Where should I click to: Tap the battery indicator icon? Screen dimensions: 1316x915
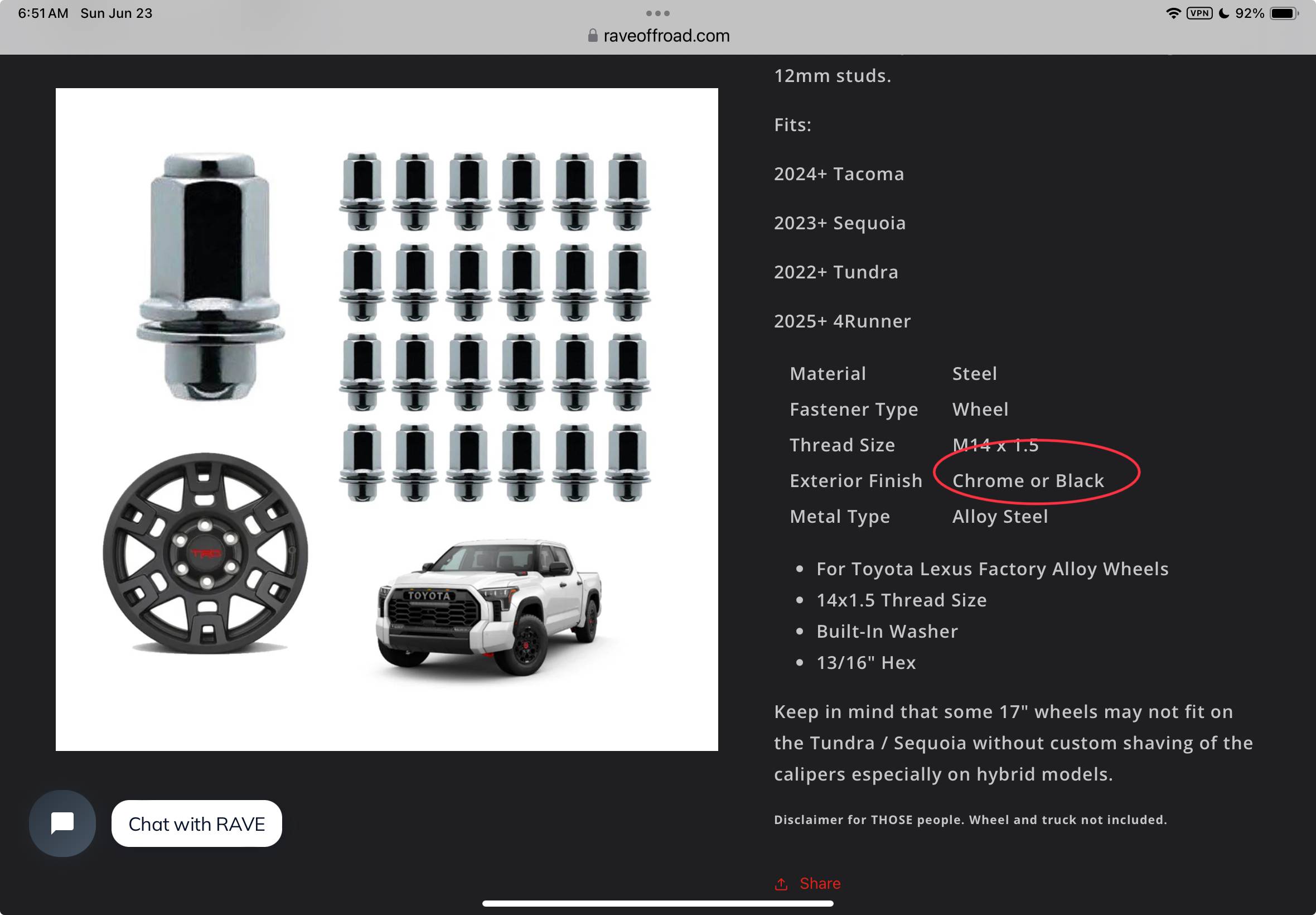tap(1284, 13)
